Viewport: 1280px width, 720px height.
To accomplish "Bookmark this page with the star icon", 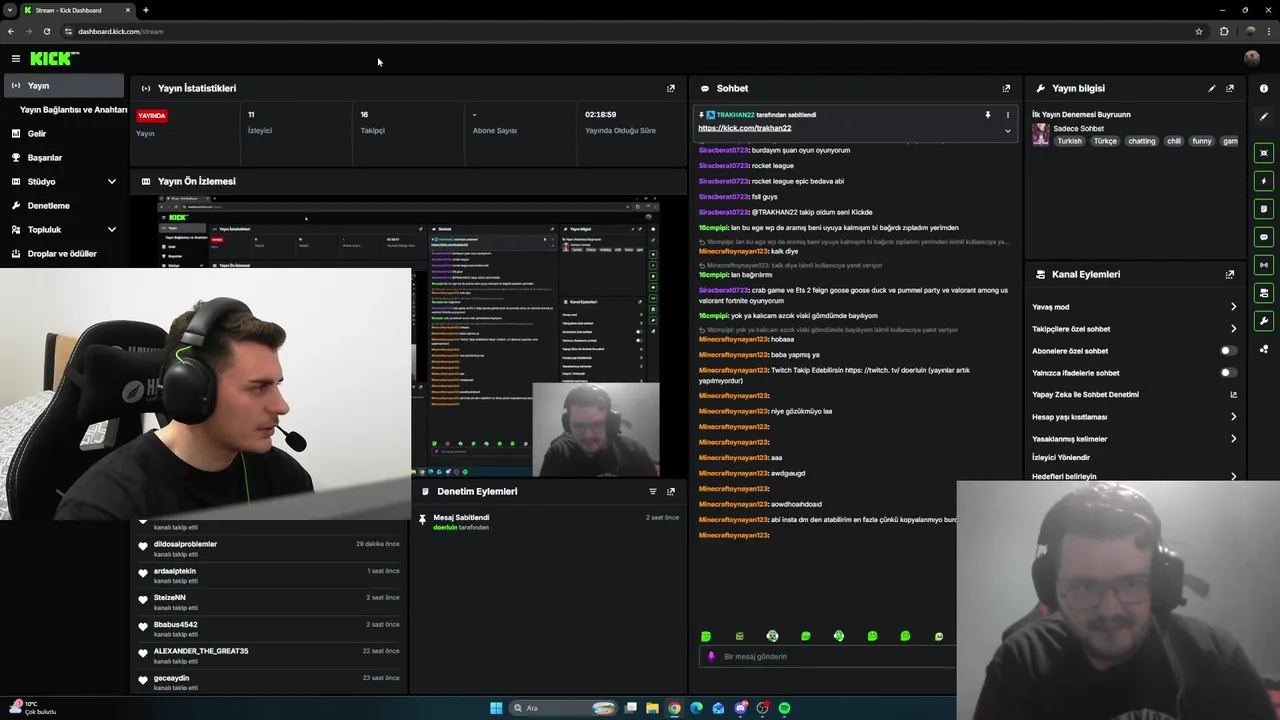I will (x=1199, y=31).
